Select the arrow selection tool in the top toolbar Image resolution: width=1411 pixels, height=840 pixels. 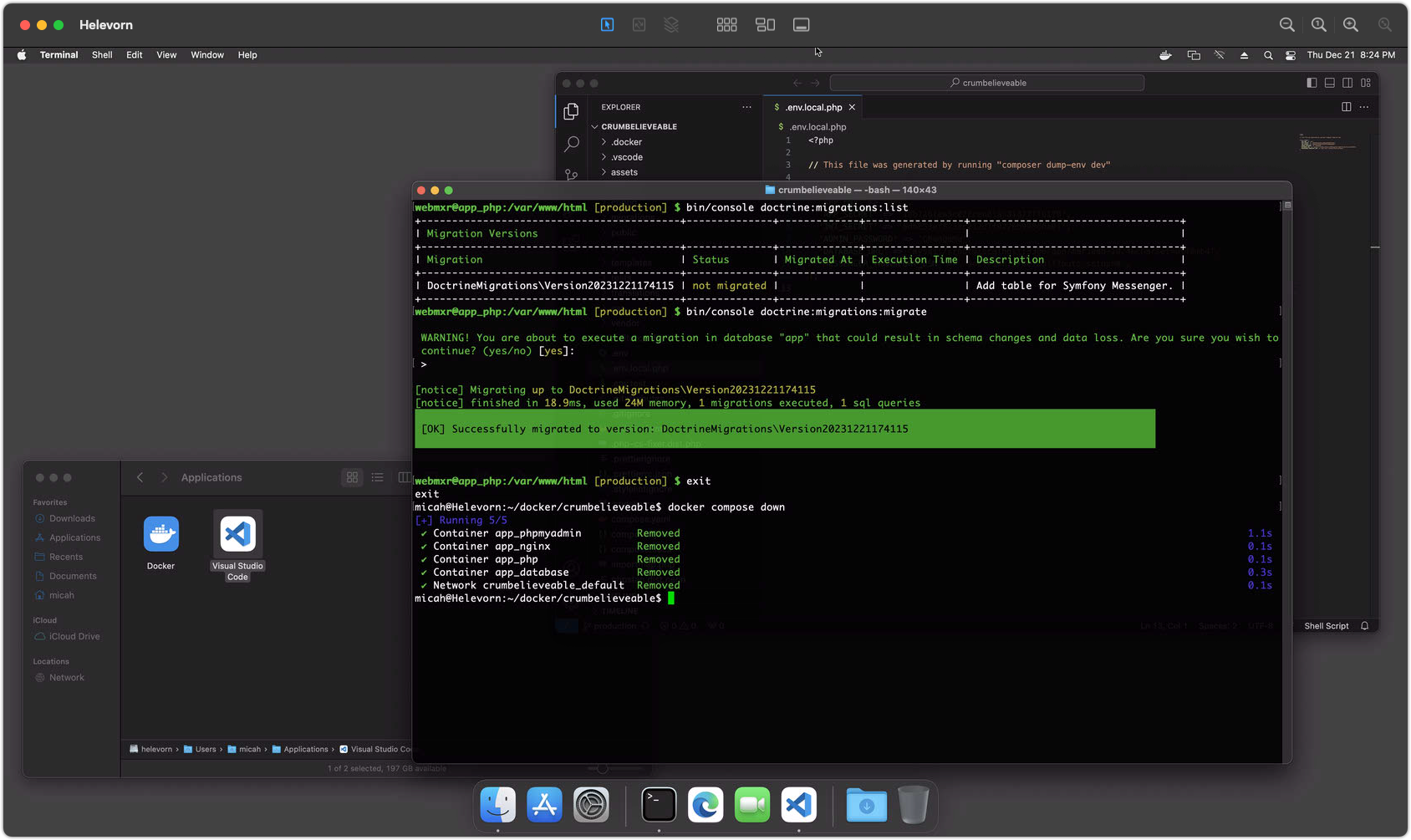(x=607, y=24)
